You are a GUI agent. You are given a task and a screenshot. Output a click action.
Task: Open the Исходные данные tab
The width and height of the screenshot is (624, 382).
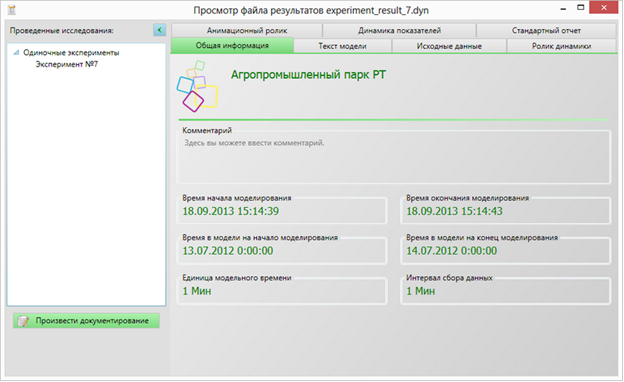click(x=449, y=46)
